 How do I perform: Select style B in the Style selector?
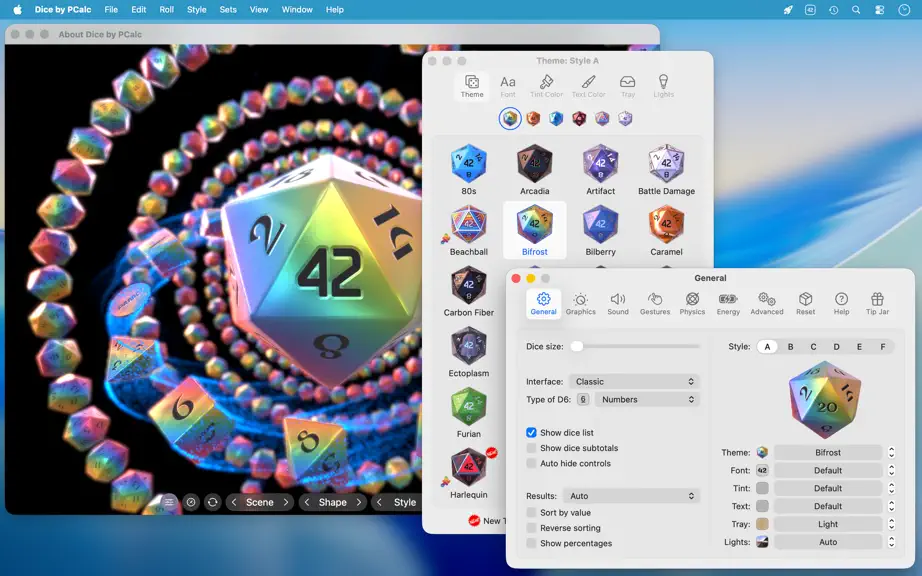tap(790, 347)
